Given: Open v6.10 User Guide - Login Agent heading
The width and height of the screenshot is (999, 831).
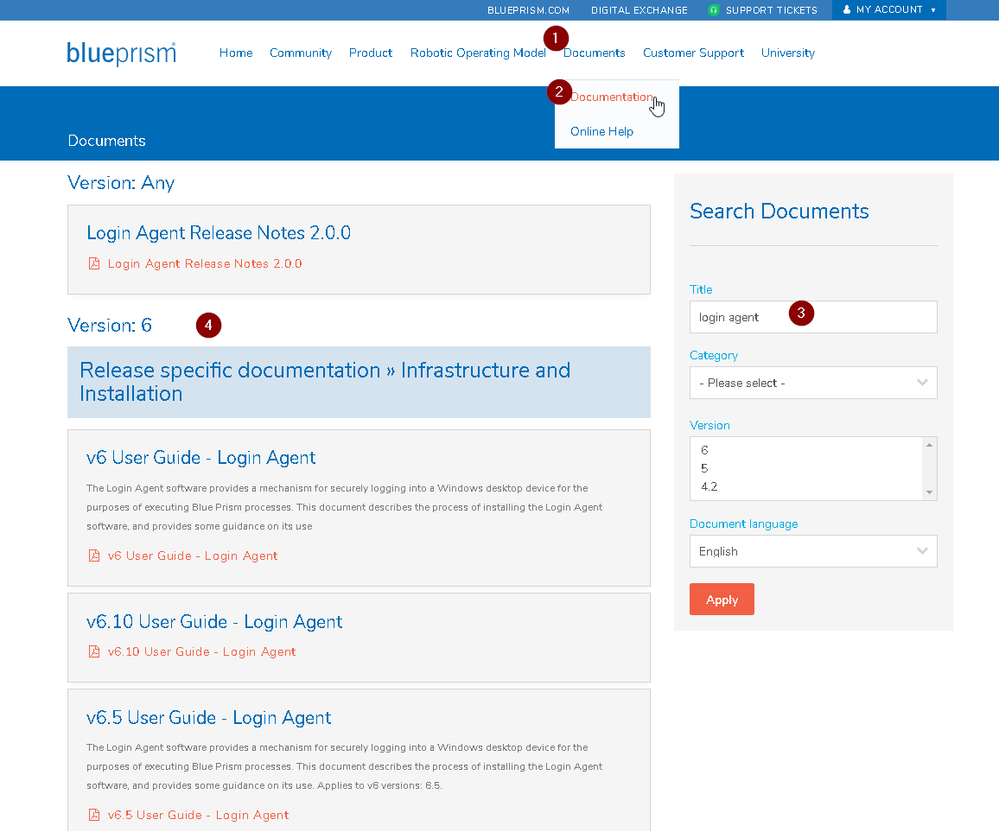Looking at the screenshot, I should 215,621.
